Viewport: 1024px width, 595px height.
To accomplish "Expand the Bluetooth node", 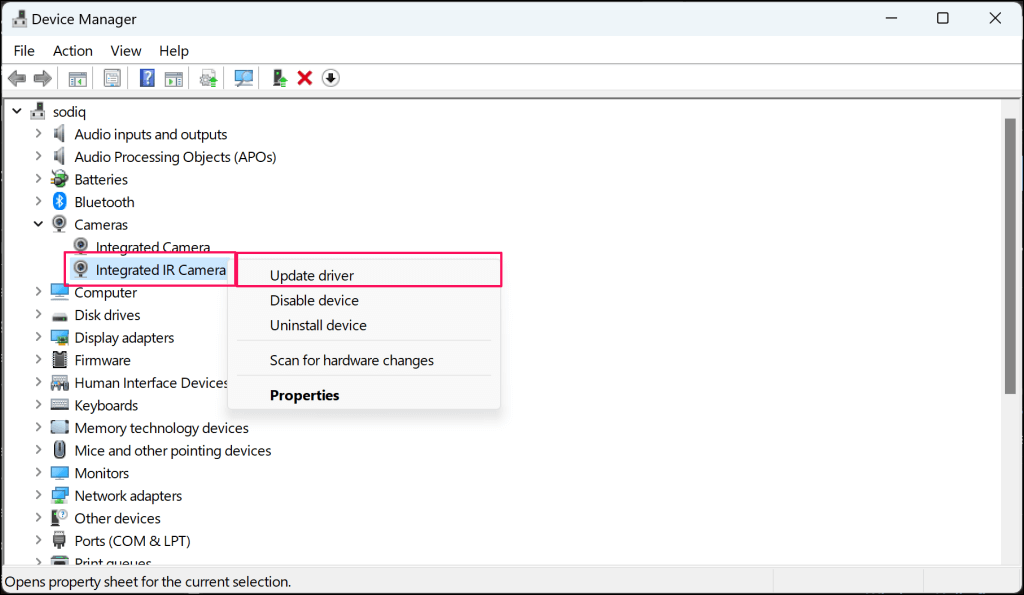I will coord(38,202).
